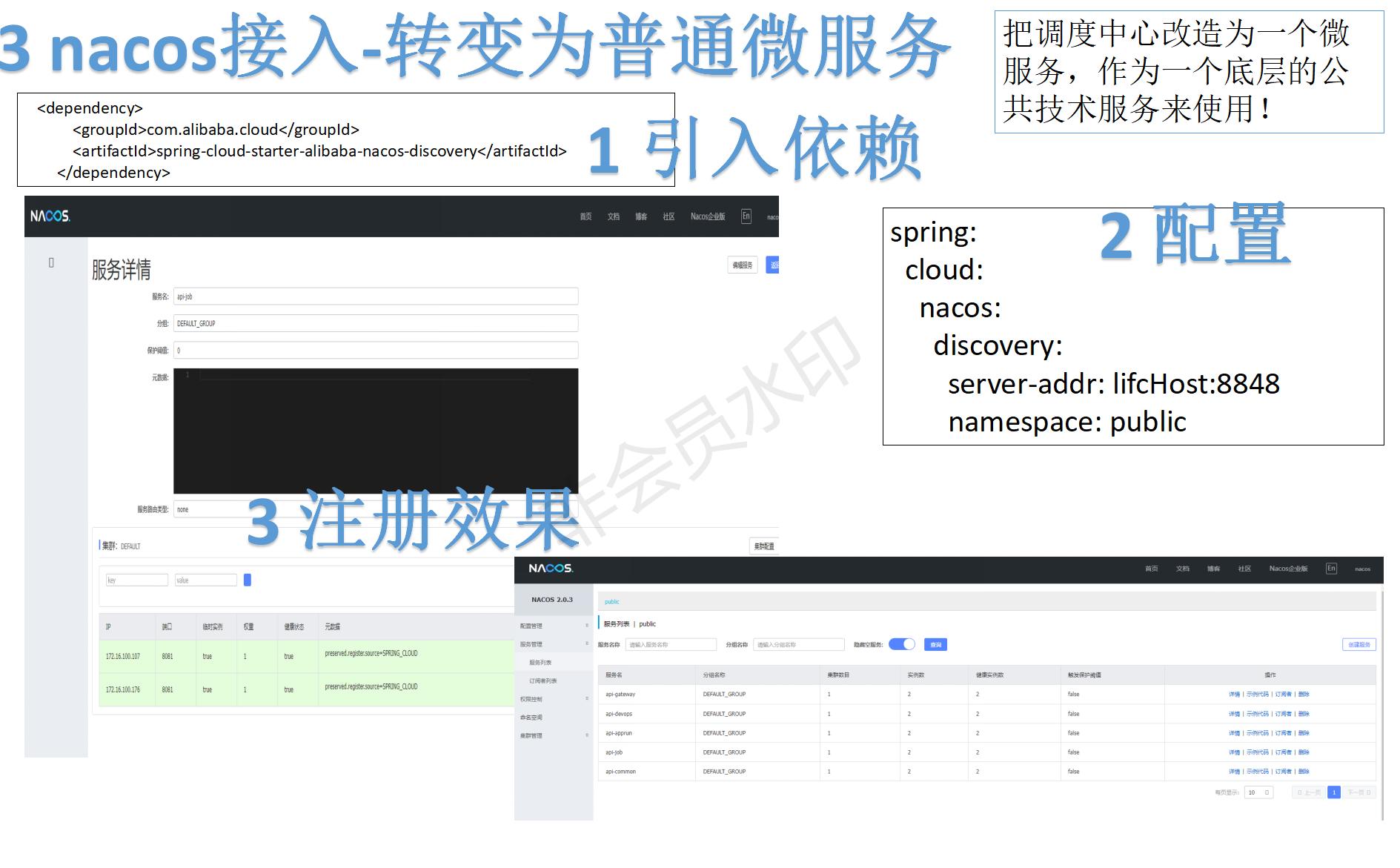1400x868 pixels.
Task: Click the 保护阈值 field showing 0
Action: point(376,350)
